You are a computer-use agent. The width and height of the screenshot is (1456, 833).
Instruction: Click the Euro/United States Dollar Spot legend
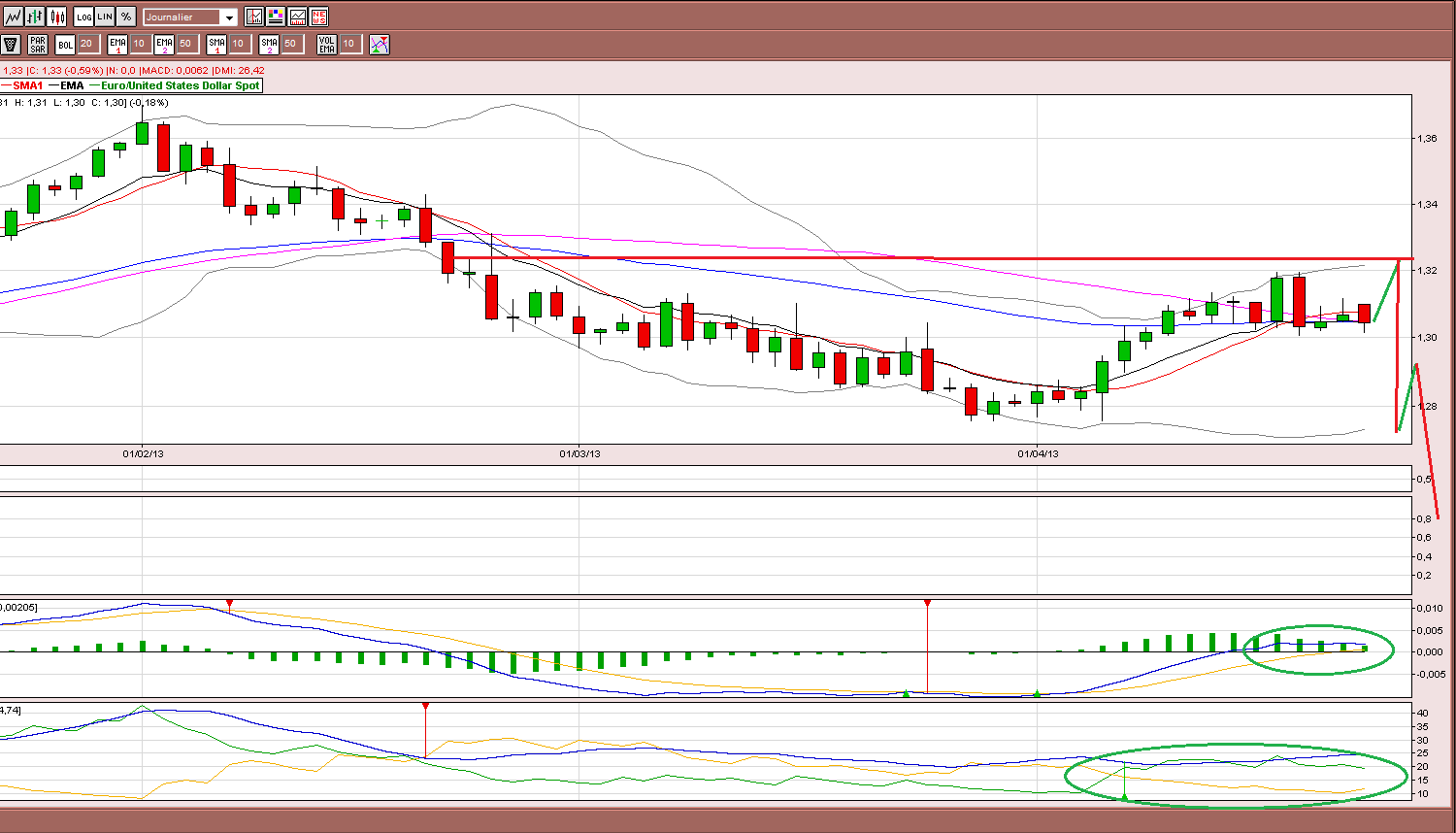click(181, 85)
